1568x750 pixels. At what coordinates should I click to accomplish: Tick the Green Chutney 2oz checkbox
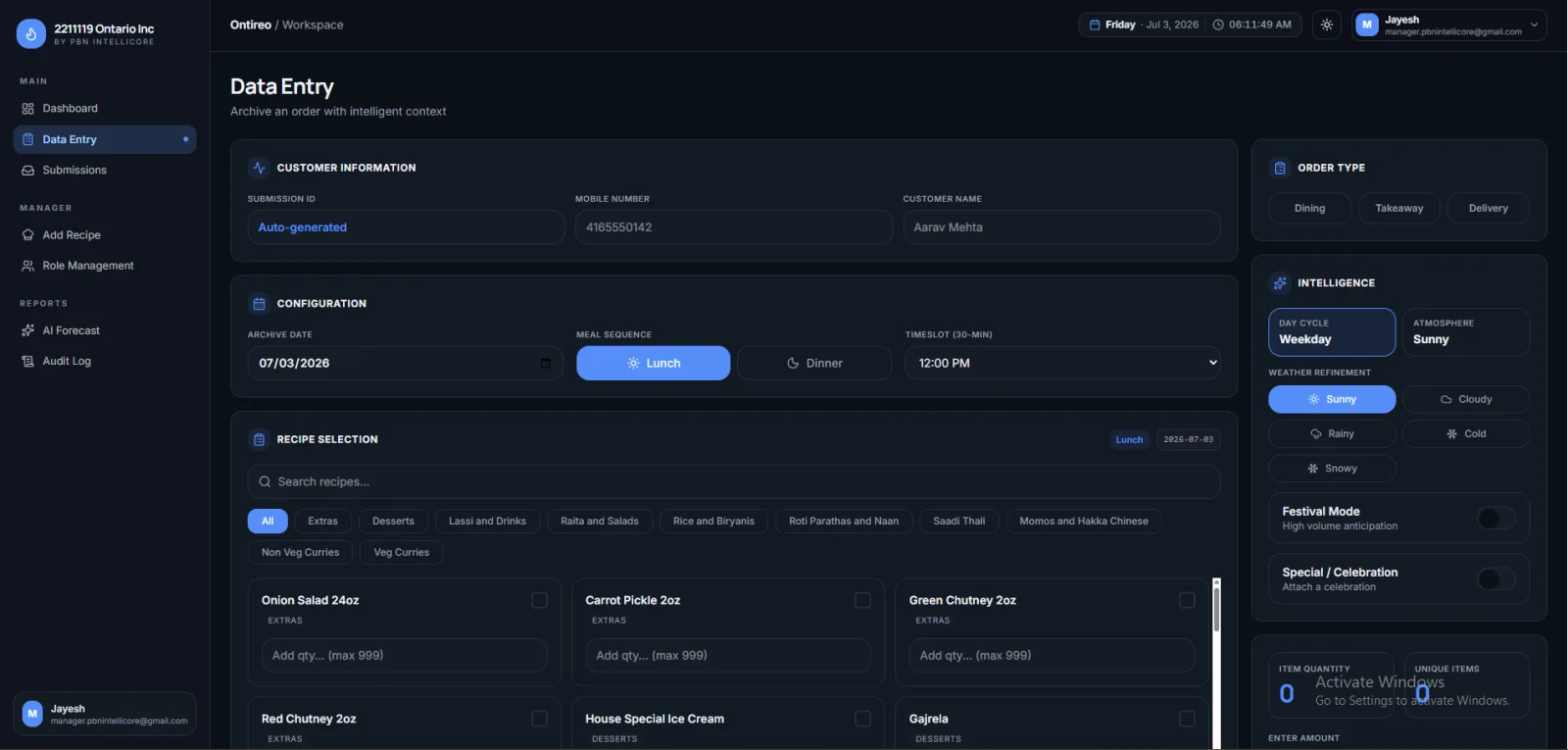[x=1187, y=600]
